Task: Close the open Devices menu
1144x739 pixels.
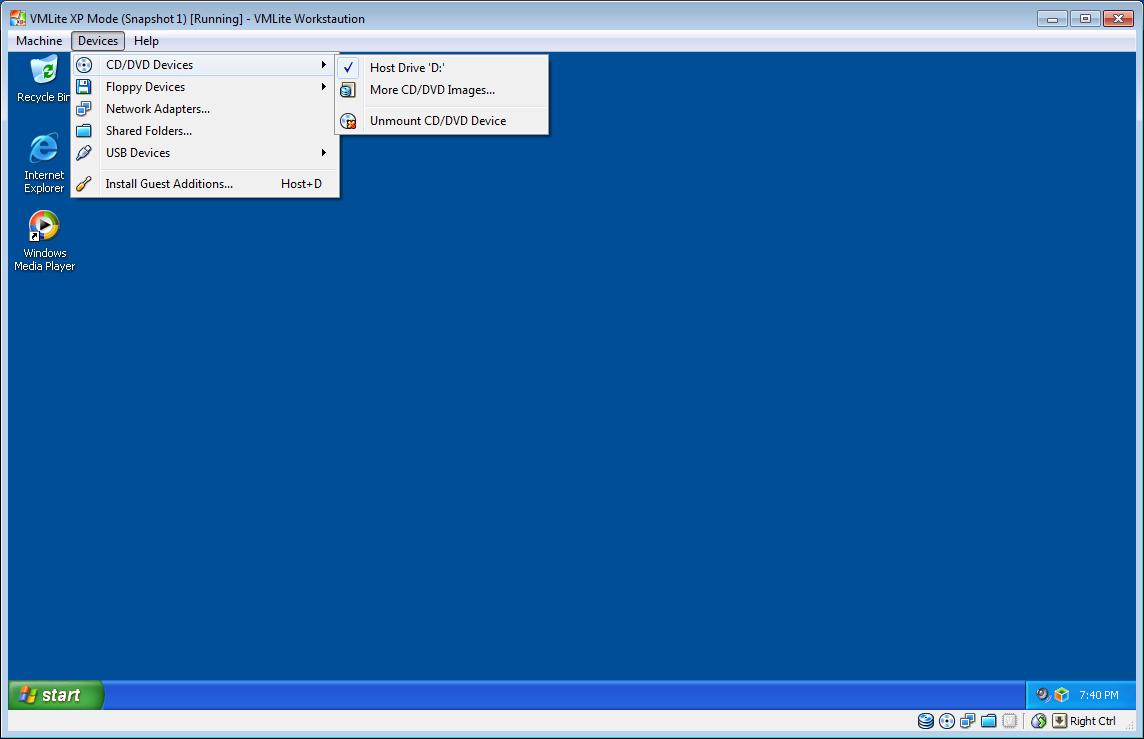Action: tap(98, 41)
